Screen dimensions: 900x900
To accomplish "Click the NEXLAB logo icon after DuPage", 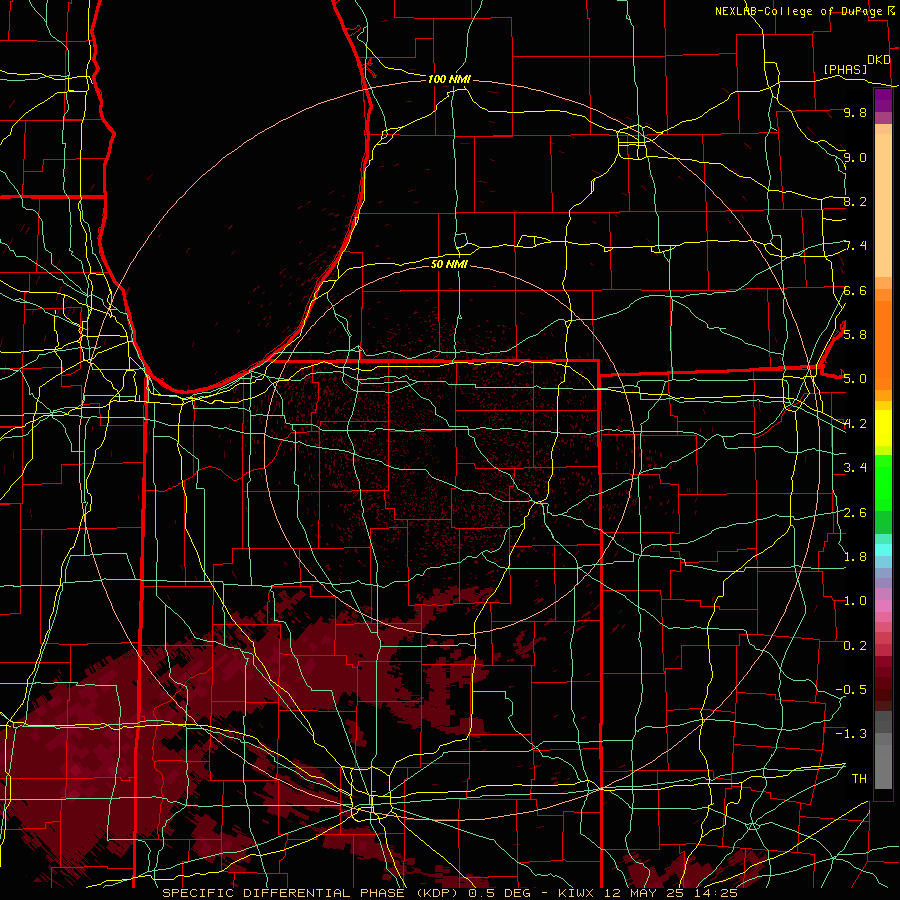I will [890, 10].
